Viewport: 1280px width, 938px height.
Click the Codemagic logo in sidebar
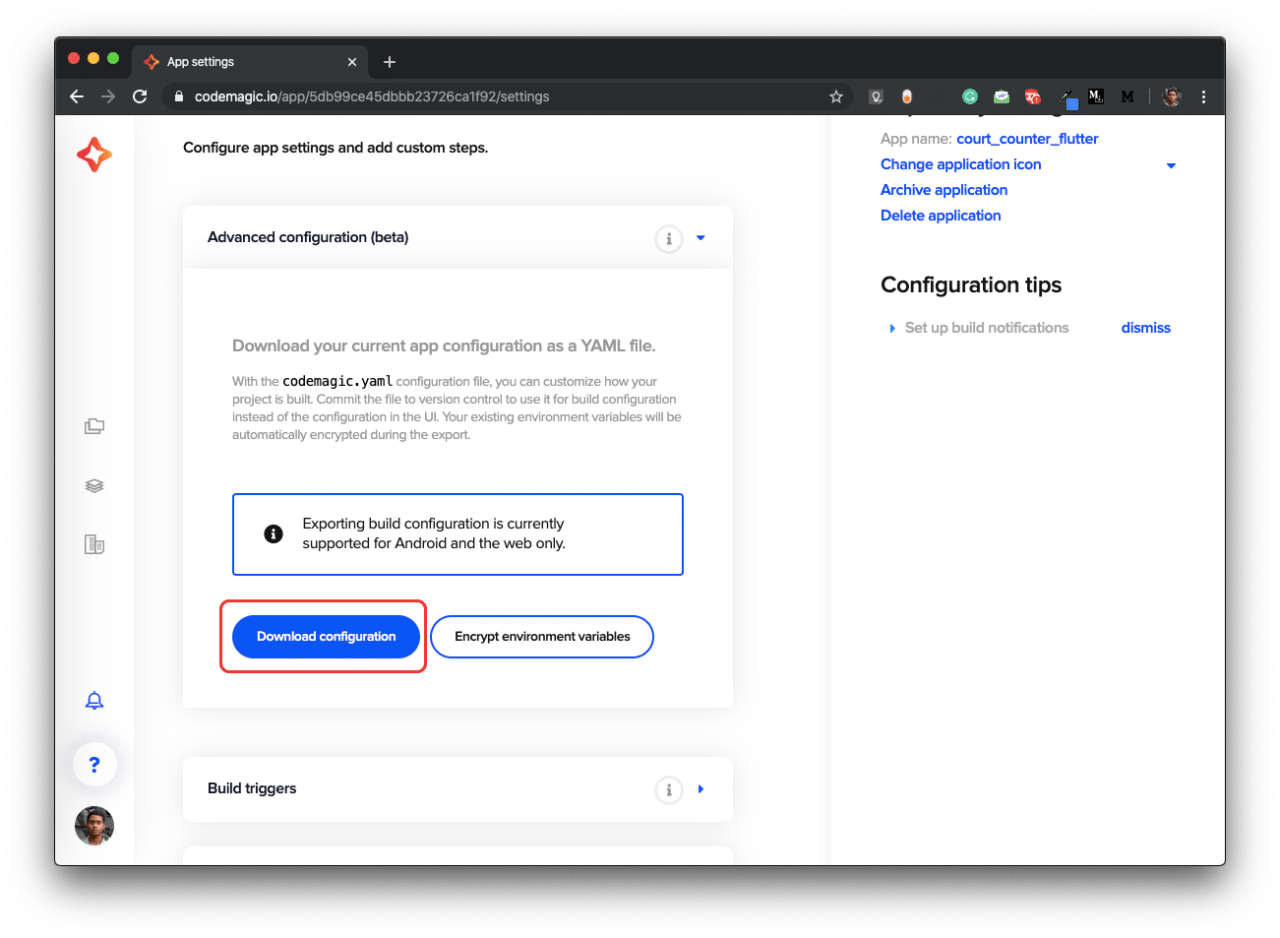pyautogui.click(x=94, y=154)
